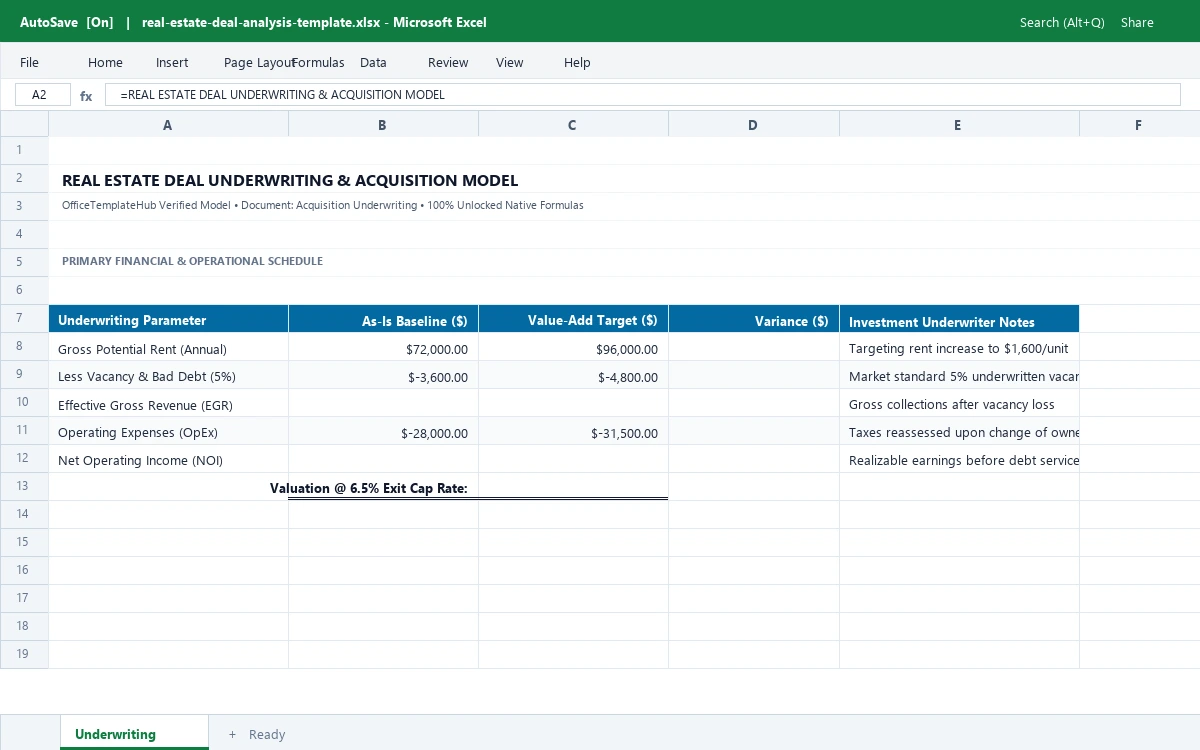Screen dimensions: 1200x750
Task: Select the Value-Add Target ($) header cell
Action: [573, 319]
